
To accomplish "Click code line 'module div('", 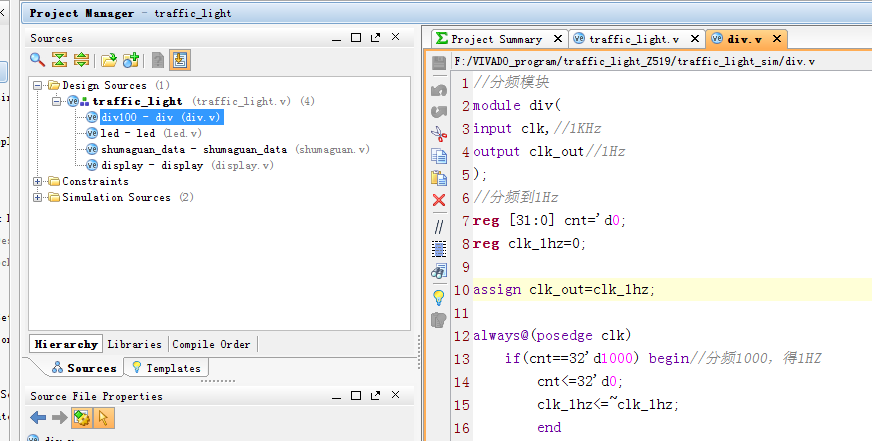I will pyautogui.click(x=517, y=105).
